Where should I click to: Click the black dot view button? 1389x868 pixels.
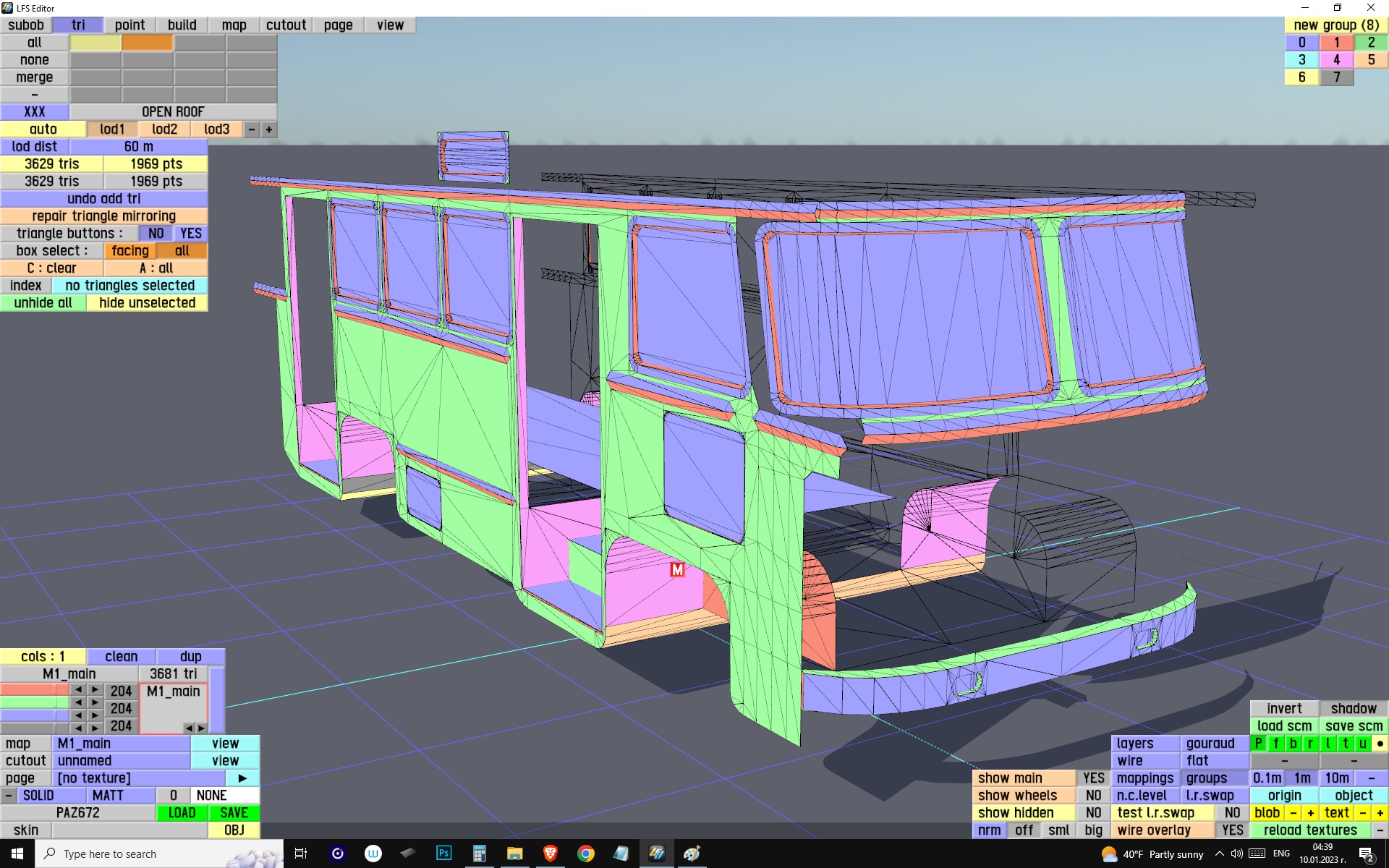point(1380,743)
